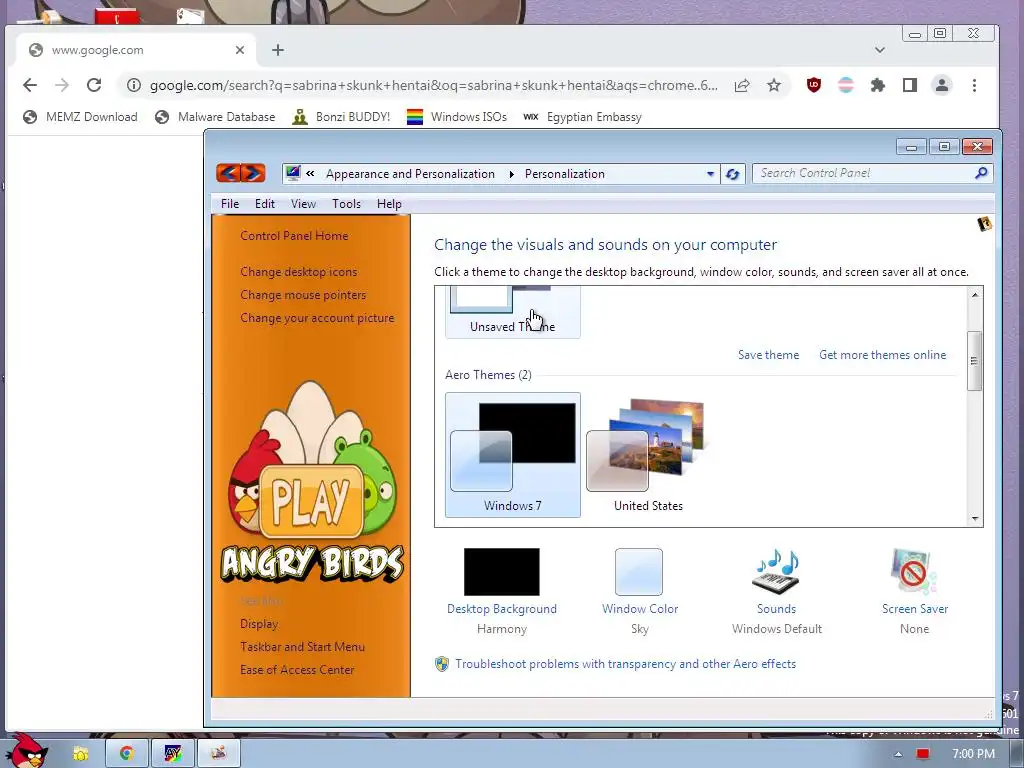Open Troubleshoot problems with transparency link
The height and width of the screenshot is (768, 1024).
click(626, 664)
